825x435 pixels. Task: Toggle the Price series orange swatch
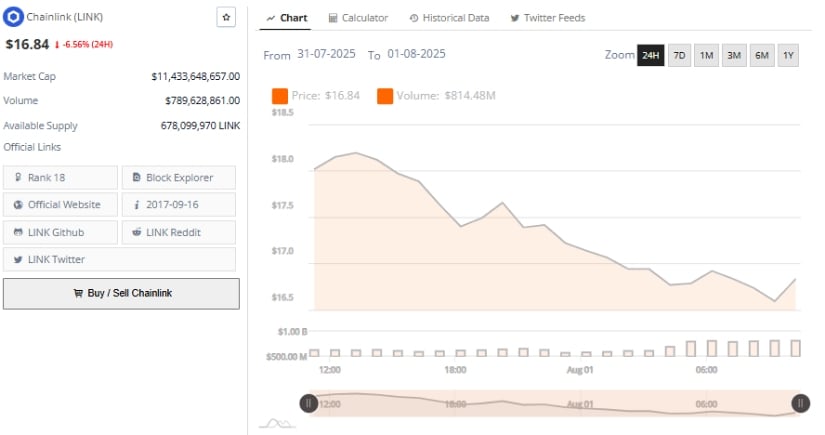point(279,96)
